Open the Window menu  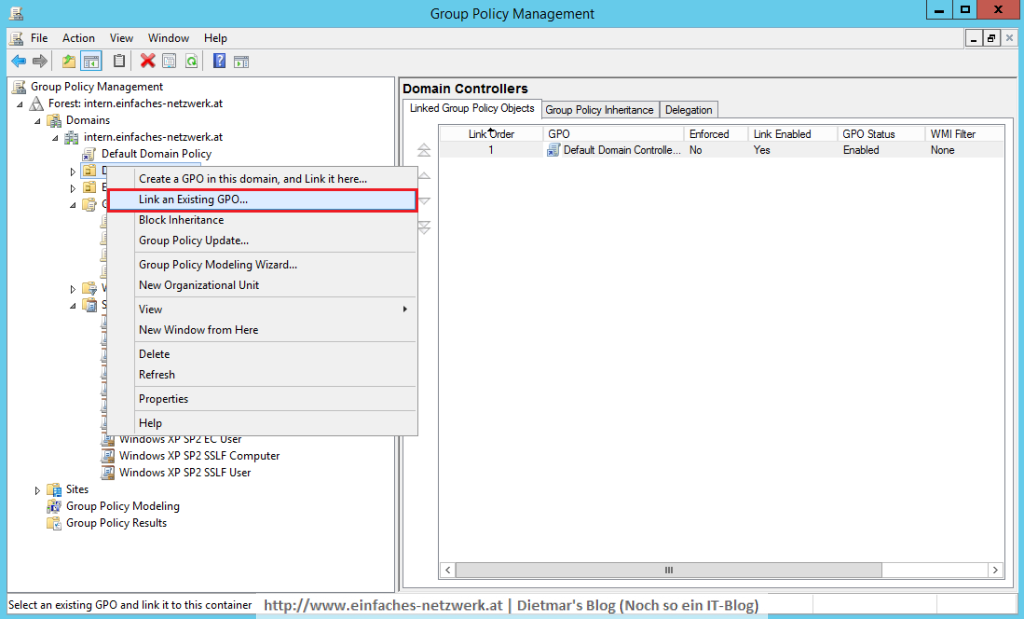coord(168,38)
